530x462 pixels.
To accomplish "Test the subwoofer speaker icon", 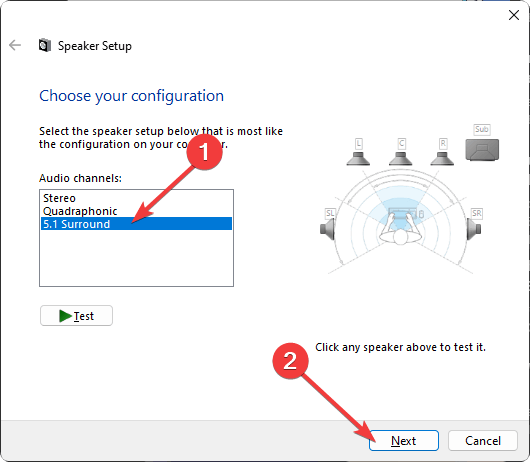I will (482, 149).
